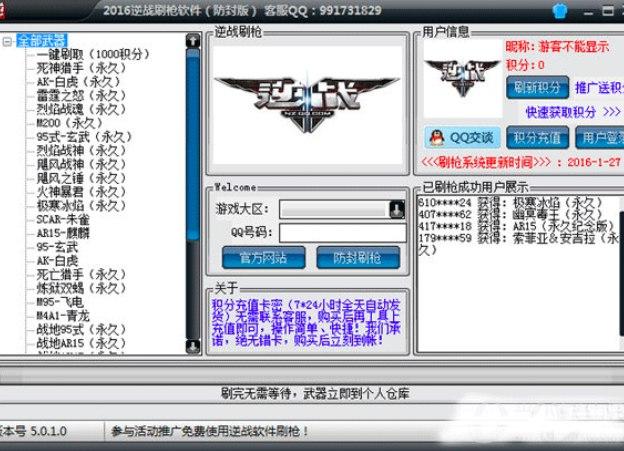Click the 刷完无需等待 status message
The width and height of the screenshot is (624, 451).
[x=315, y=394]
